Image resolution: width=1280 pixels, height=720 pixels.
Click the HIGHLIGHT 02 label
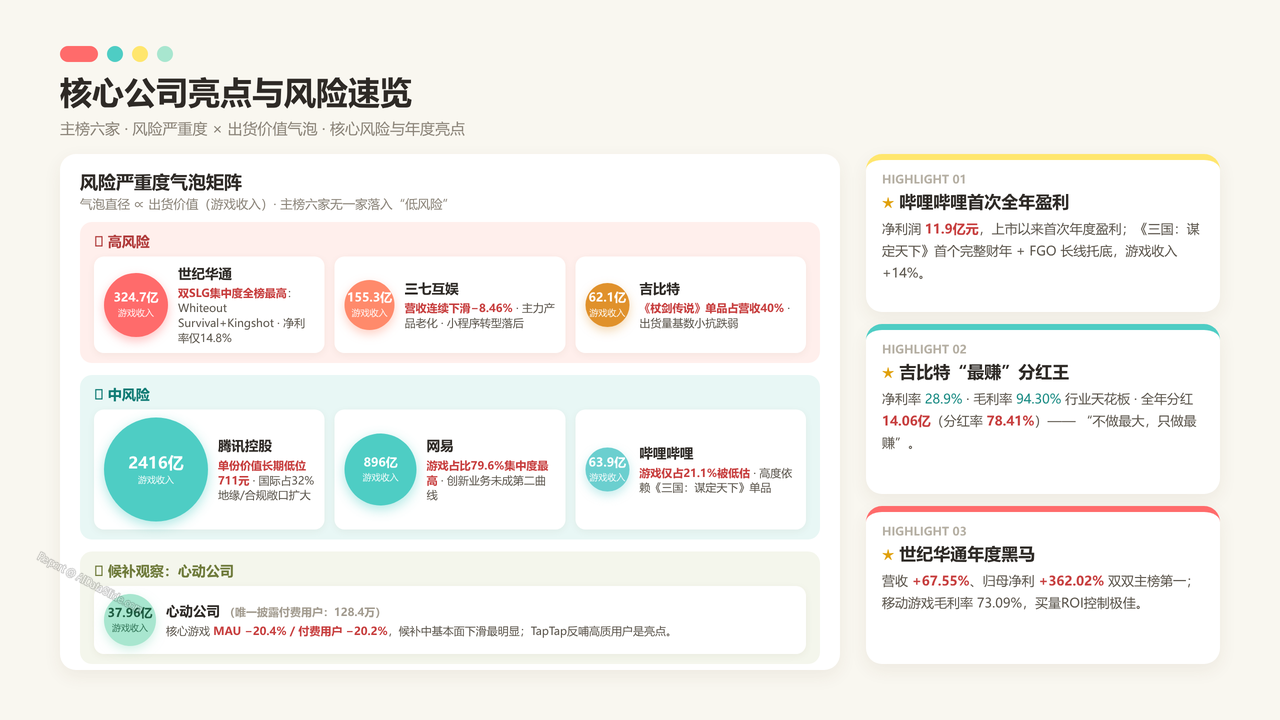pos(924,349)
